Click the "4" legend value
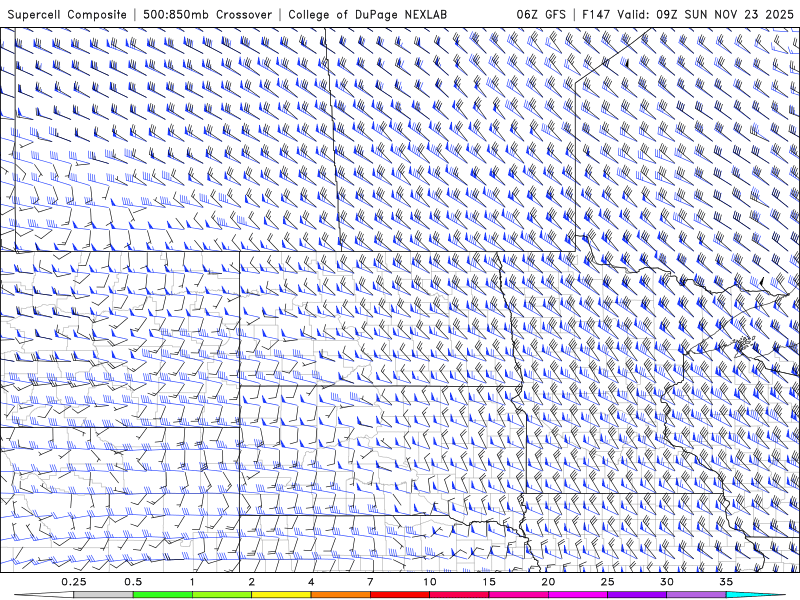 coord(311,582)
